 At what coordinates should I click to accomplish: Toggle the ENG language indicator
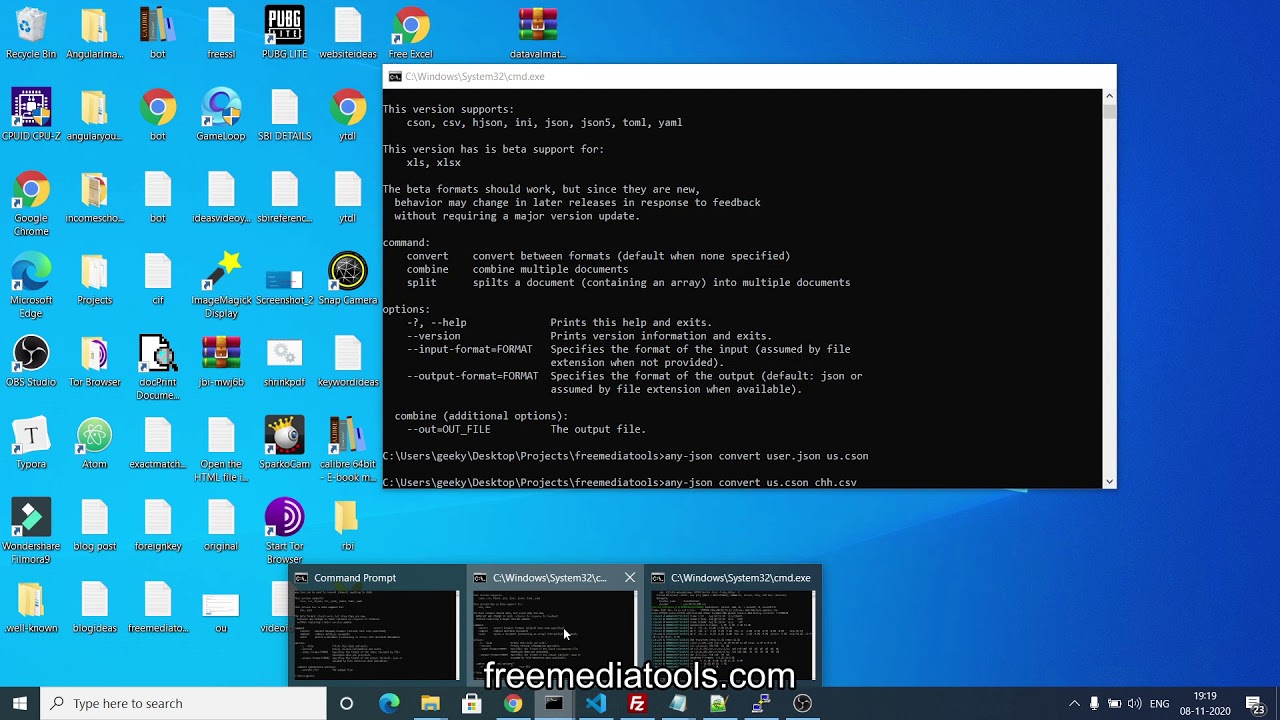coord(1159,703)
